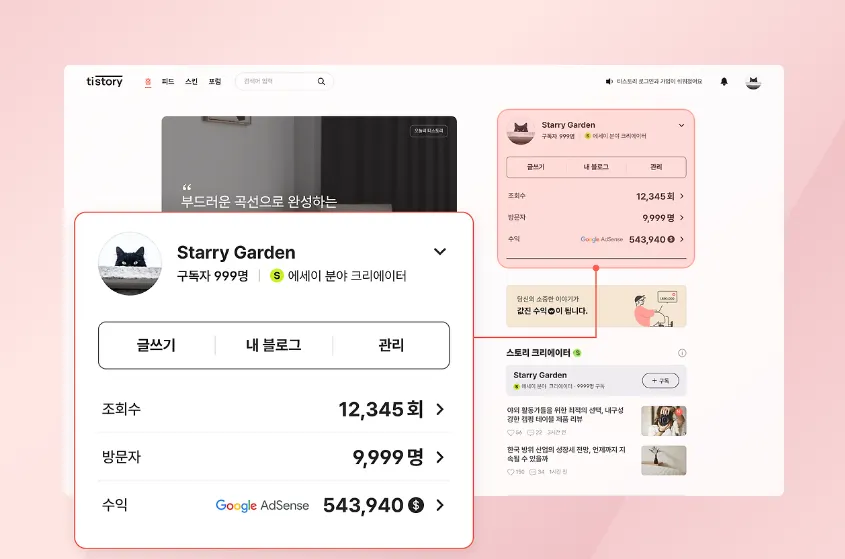Viewport: 845px width, 559px height.
Task: Click the large cat avatar in enlarged card
Action: 130,264
